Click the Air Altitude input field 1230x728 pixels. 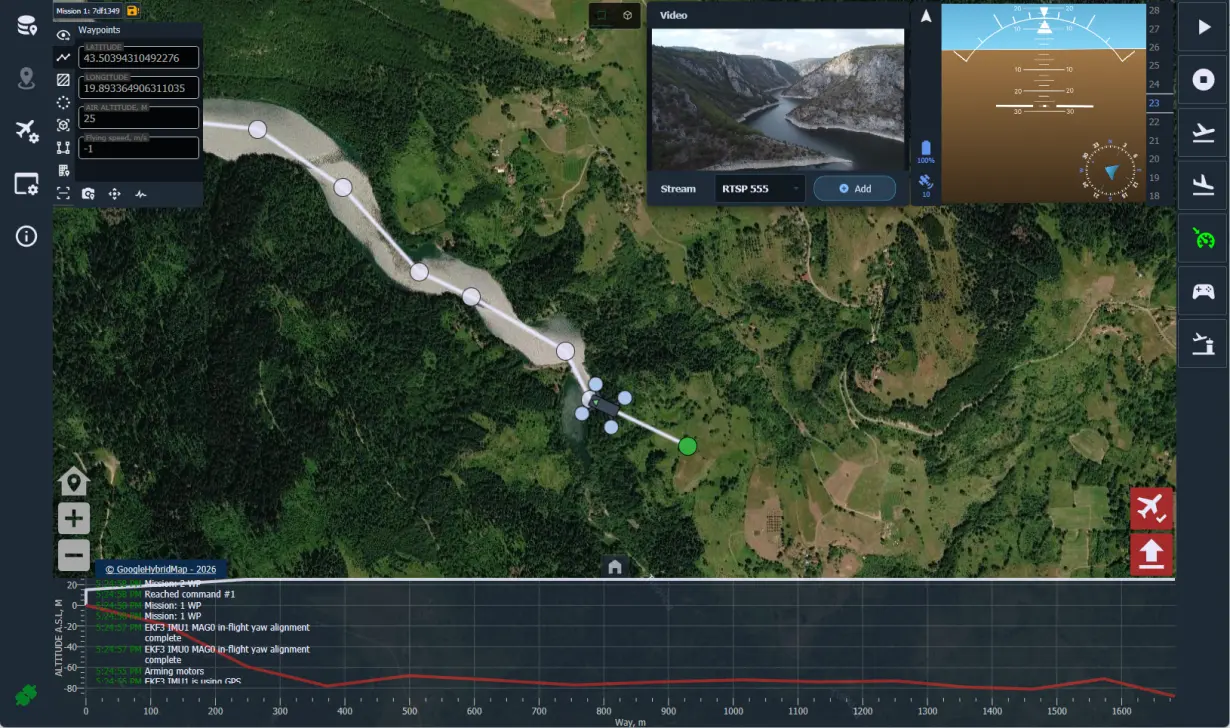click(139, 118)
